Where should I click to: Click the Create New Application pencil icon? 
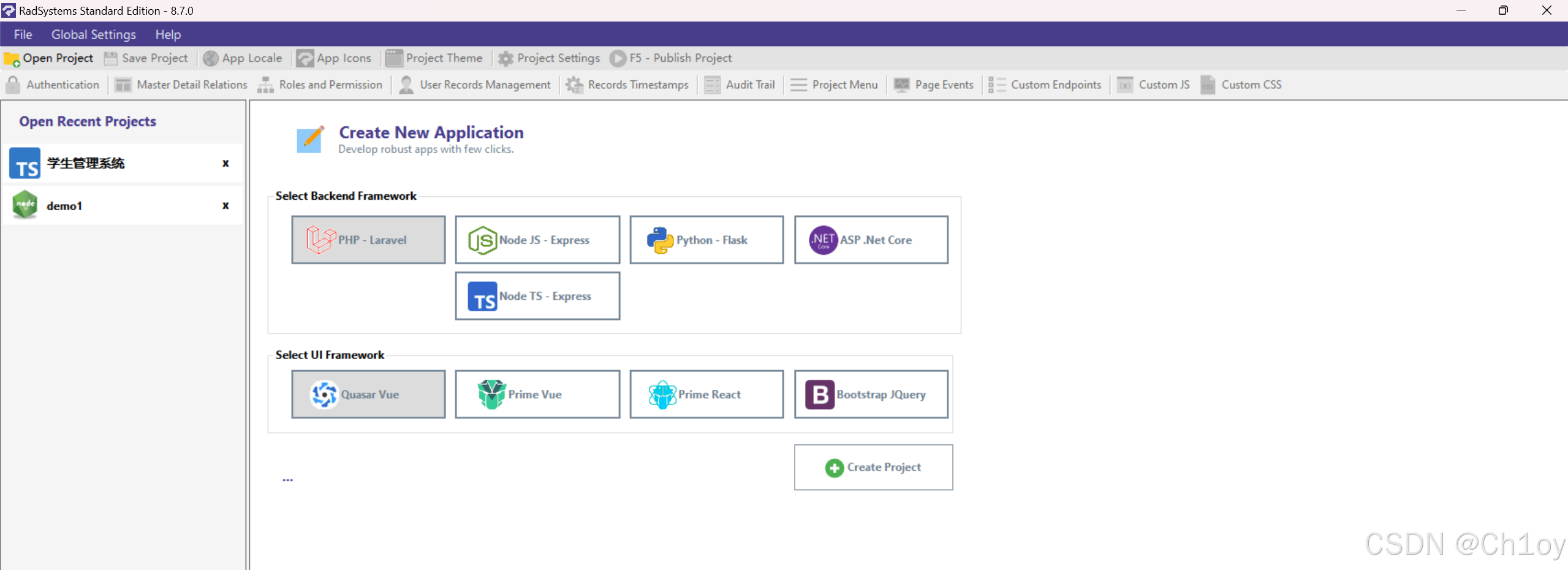pos(311,139)
